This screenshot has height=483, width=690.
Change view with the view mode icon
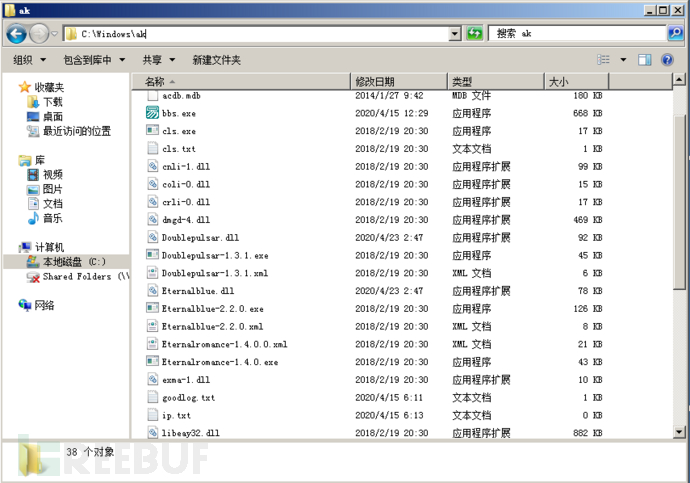603,59
